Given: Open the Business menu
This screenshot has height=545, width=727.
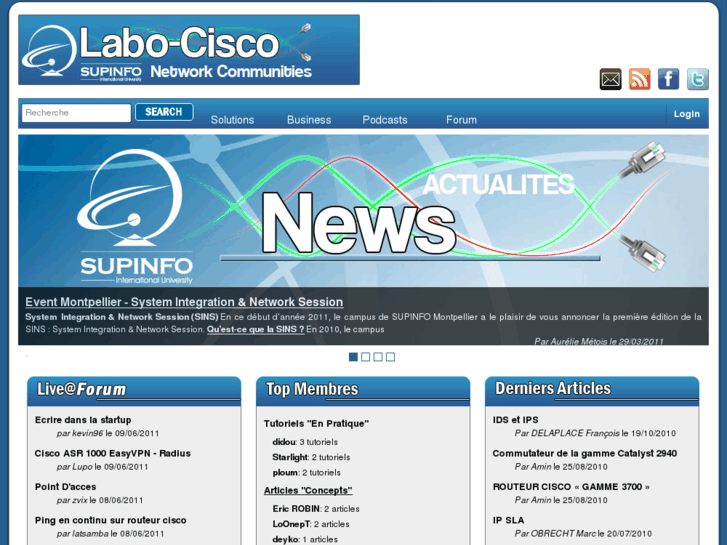Looking at the screenshot, I should coord(309,120).
